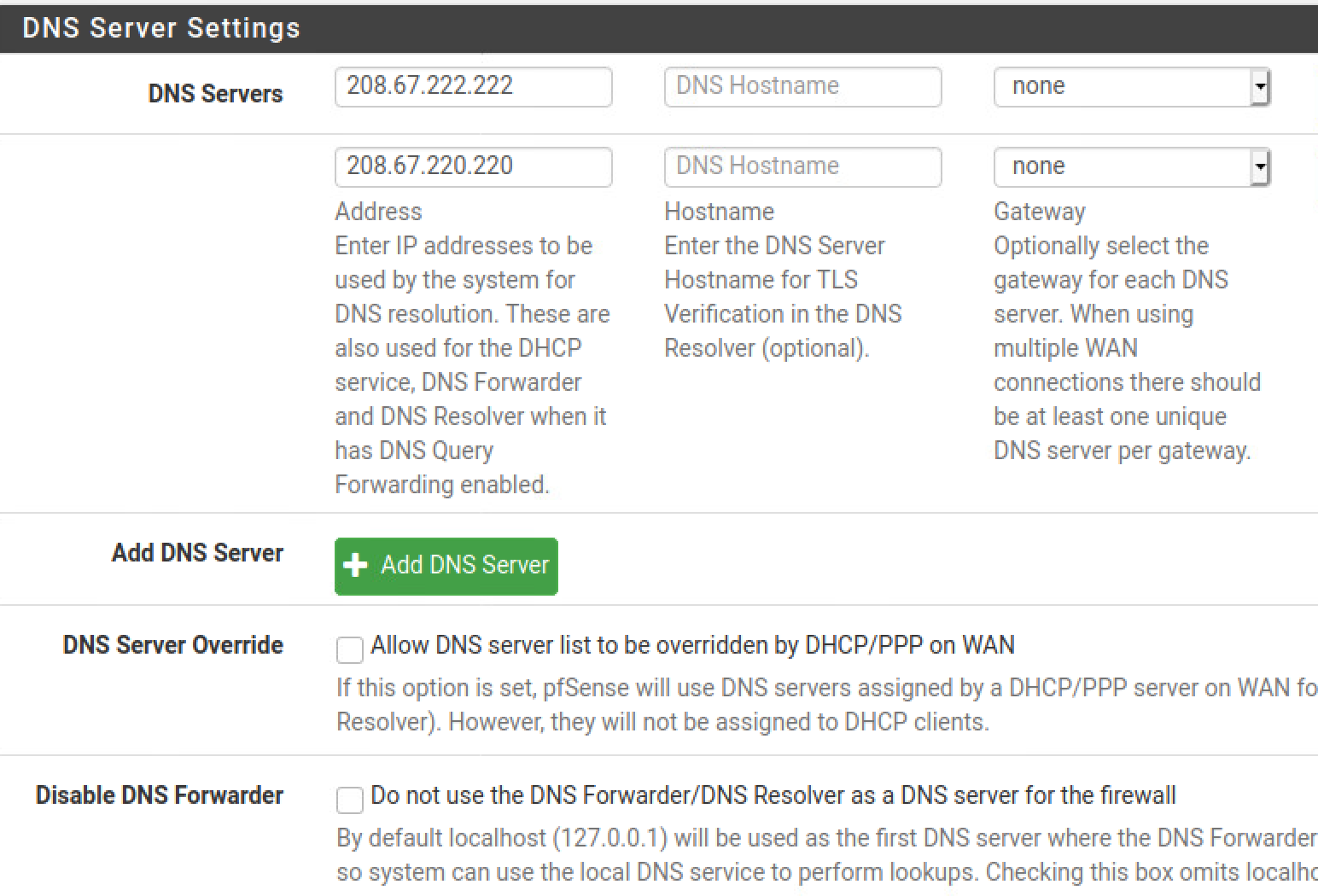Click the DNS Server Override label
The width and height of the screenshot is (1318, 896).
click(173, 644)
